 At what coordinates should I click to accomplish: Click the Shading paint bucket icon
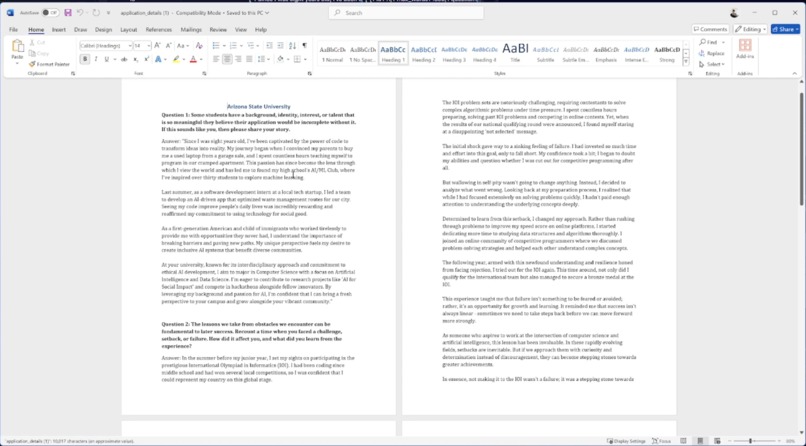[280, 60]
